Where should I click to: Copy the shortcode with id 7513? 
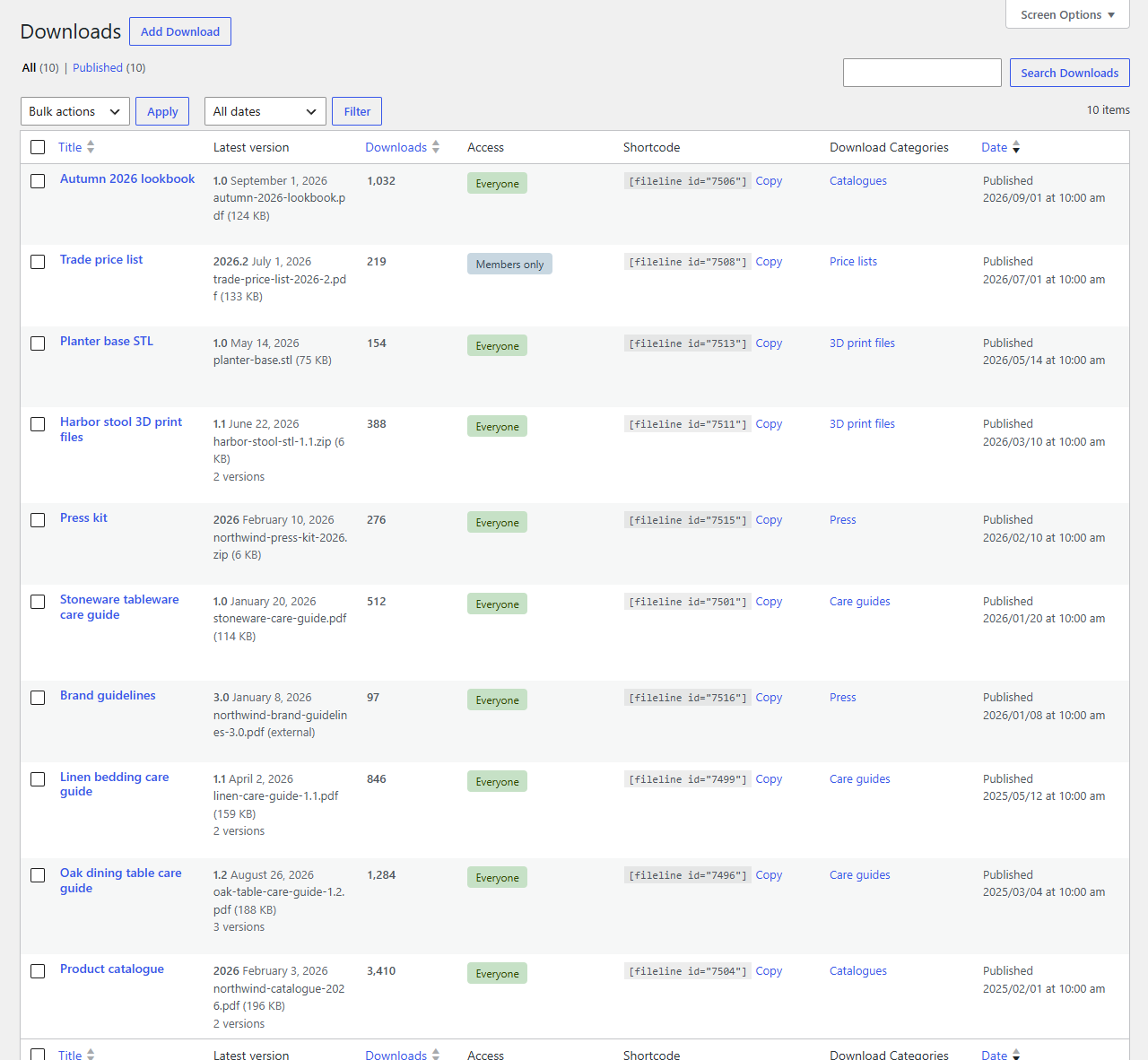(x=769, y=343)
